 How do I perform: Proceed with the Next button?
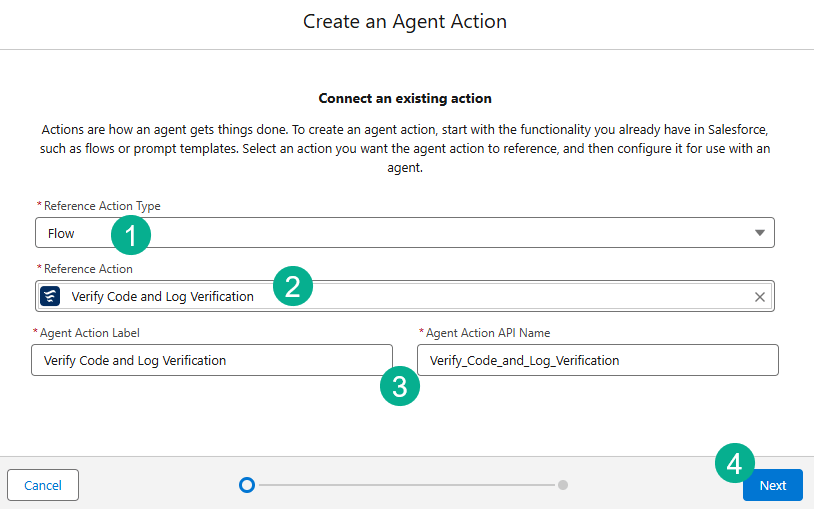coord(772,485)
